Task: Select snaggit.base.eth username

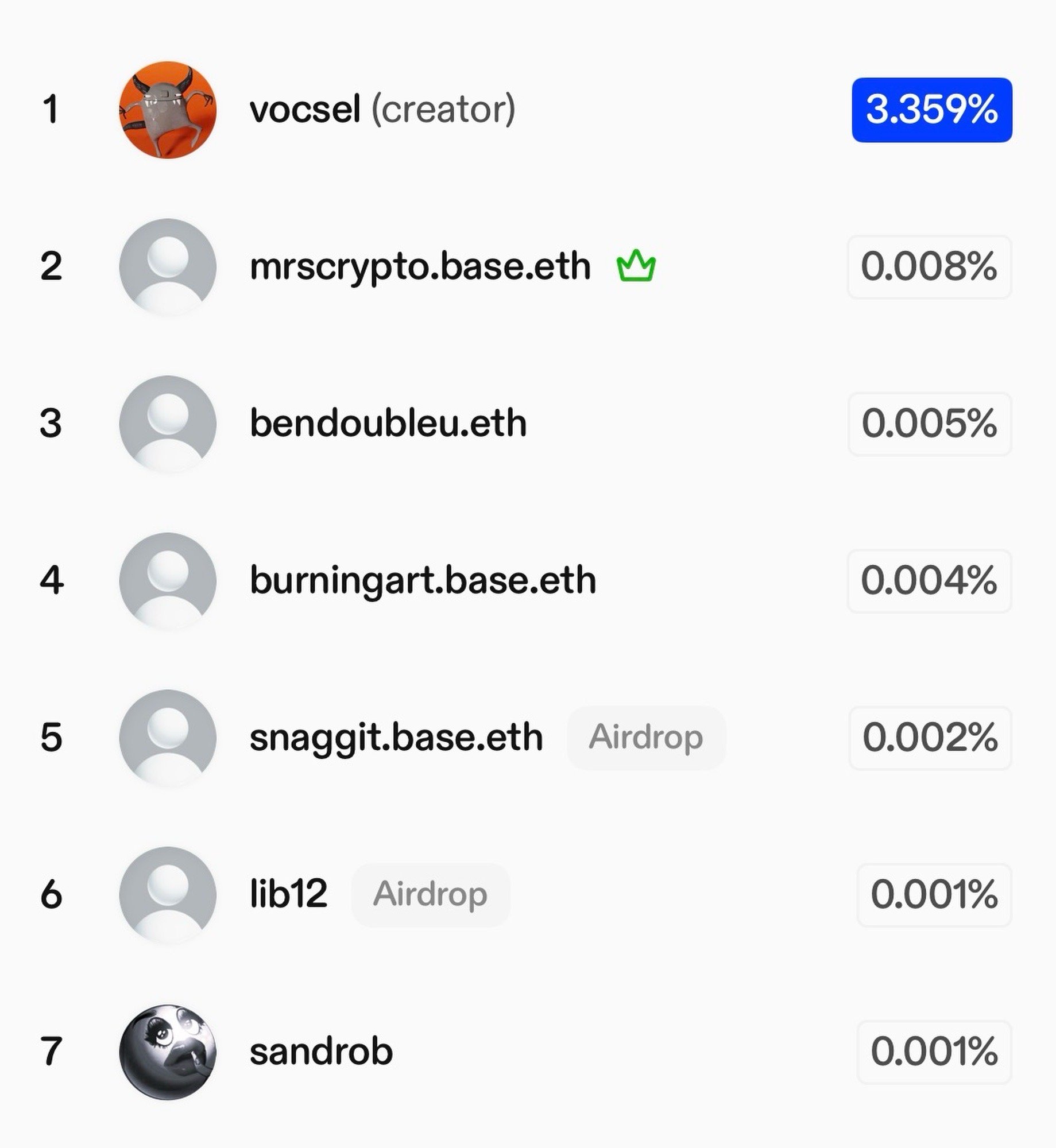Action: click(x=396, y=738)
